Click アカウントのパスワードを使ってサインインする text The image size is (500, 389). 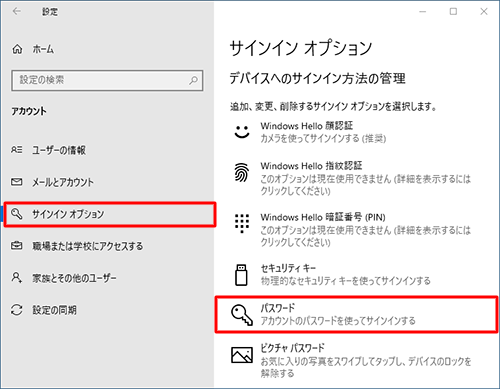338,321
